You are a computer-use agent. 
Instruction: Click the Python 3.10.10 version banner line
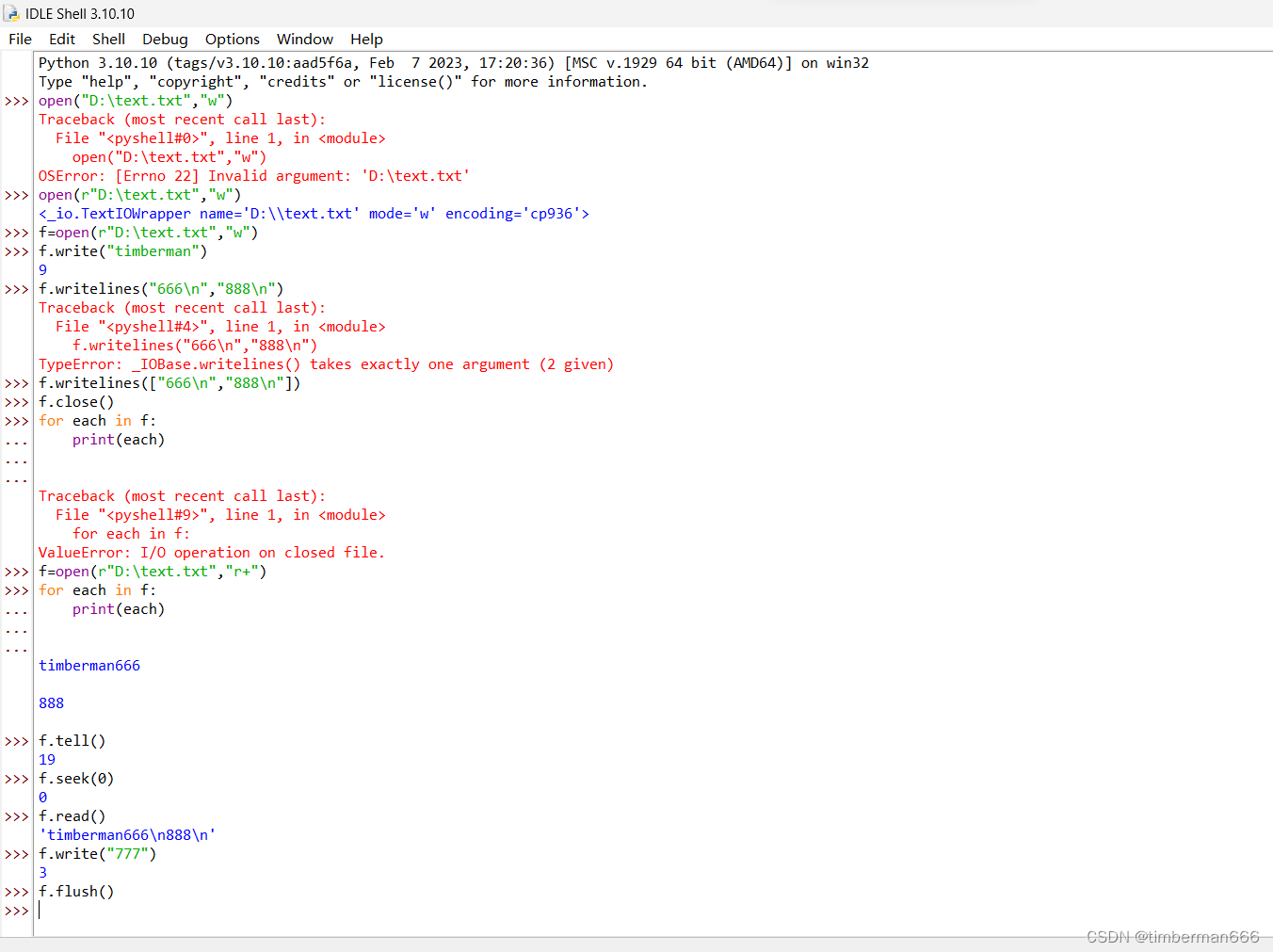point(452,62)
